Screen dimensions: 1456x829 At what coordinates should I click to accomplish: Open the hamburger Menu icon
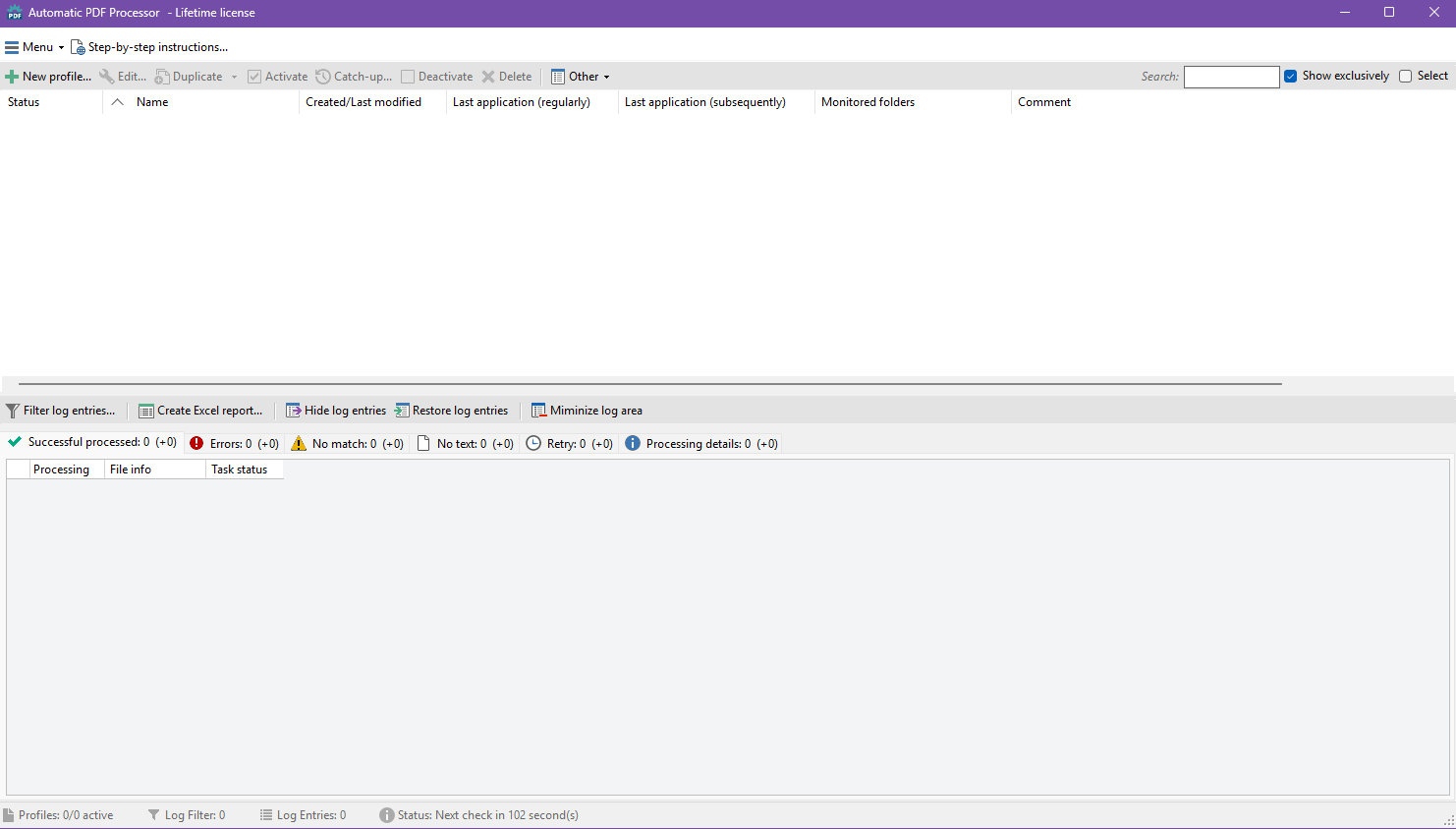coord(12,47)
